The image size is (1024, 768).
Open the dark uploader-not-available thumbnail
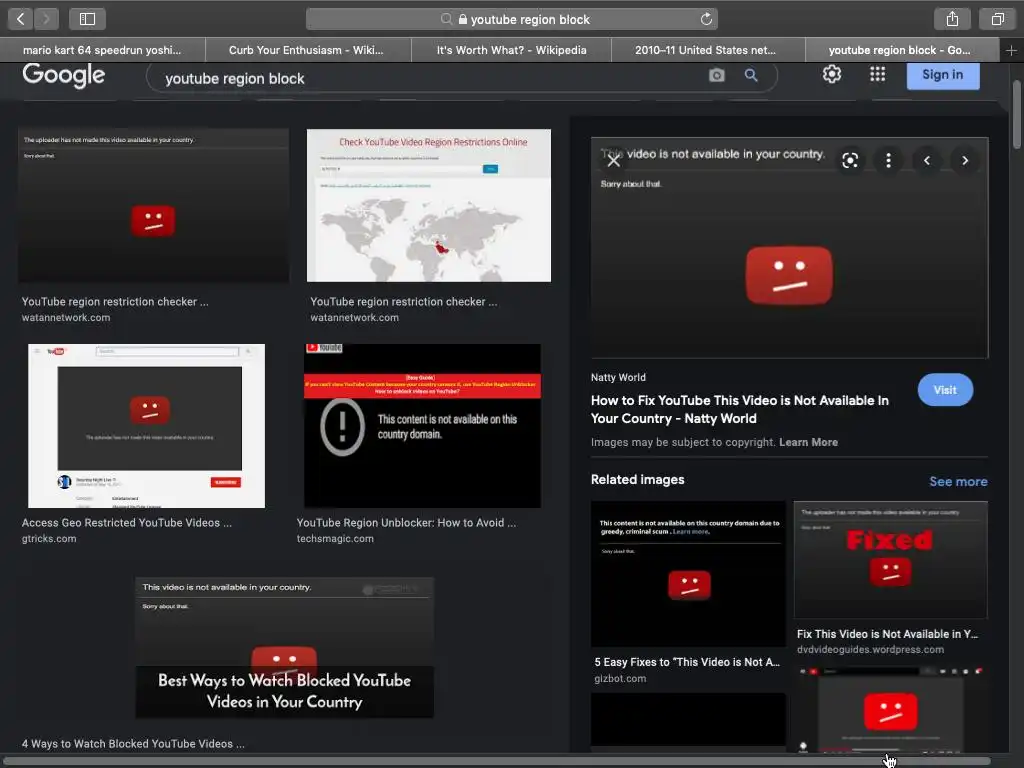[x=153, y=205]
